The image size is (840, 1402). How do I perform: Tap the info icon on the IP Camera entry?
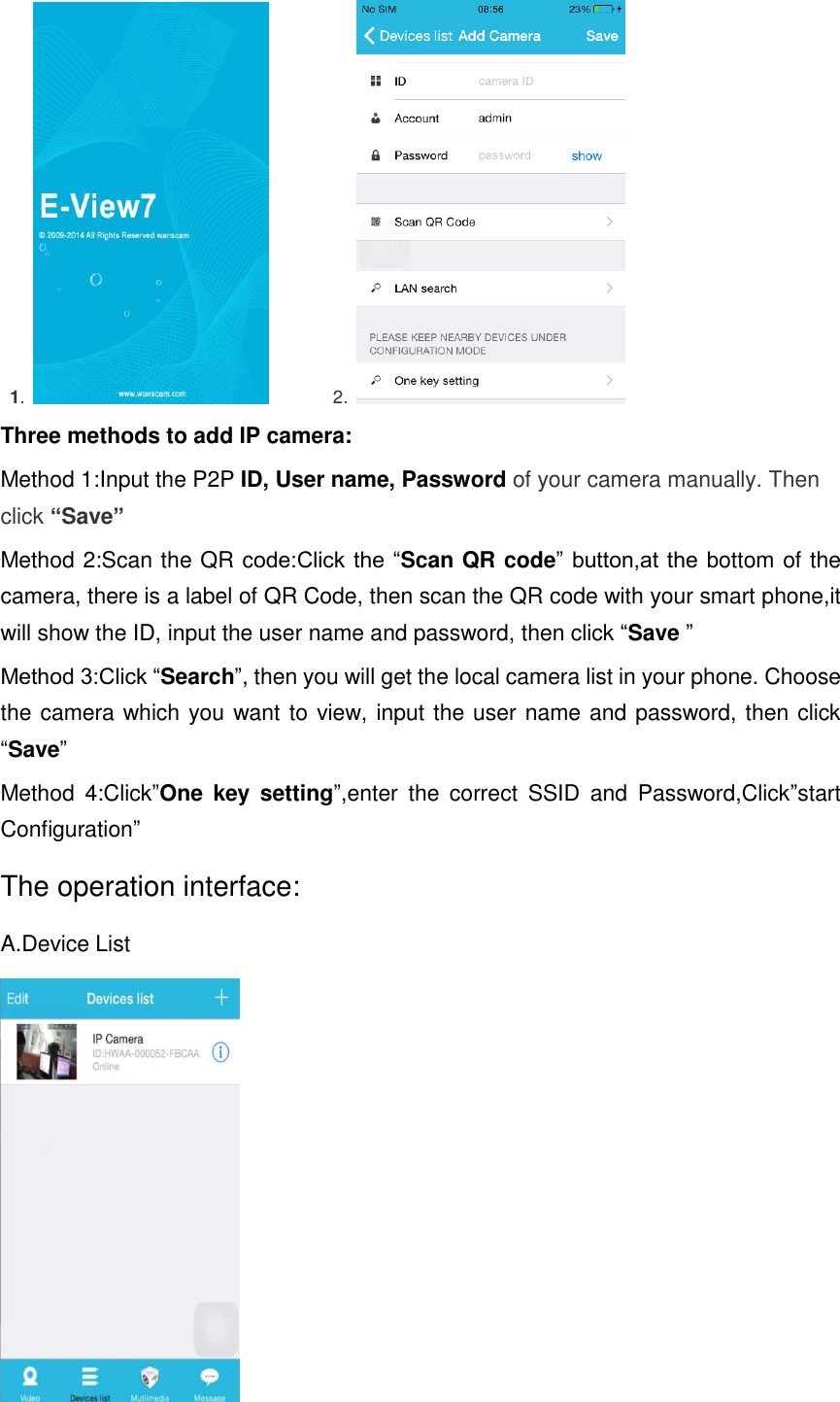[220, 1051]
